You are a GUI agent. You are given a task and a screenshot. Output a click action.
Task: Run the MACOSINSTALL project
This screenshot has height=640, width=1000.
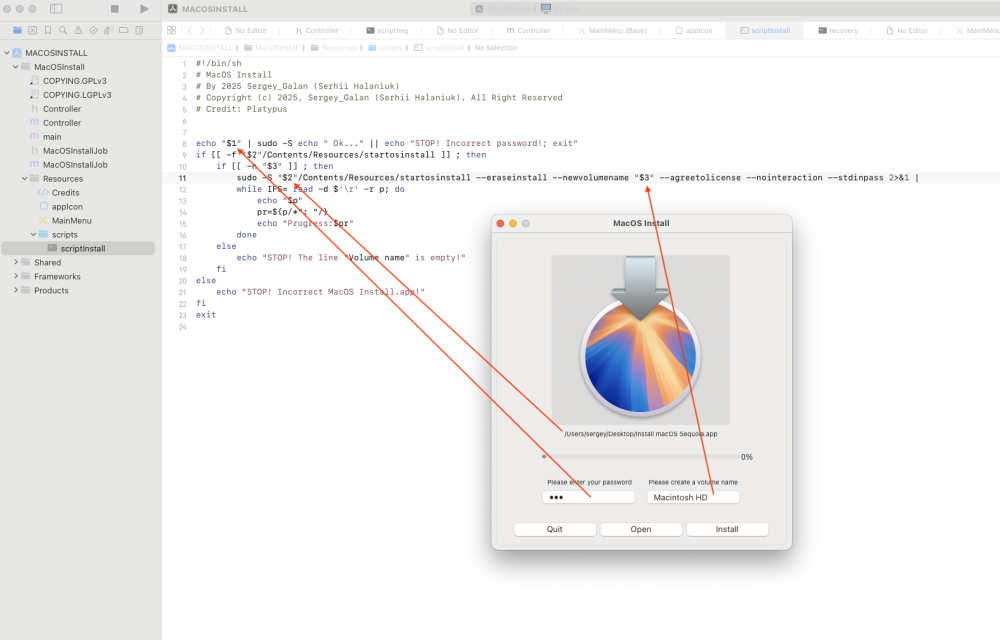(x=144, y=9)
